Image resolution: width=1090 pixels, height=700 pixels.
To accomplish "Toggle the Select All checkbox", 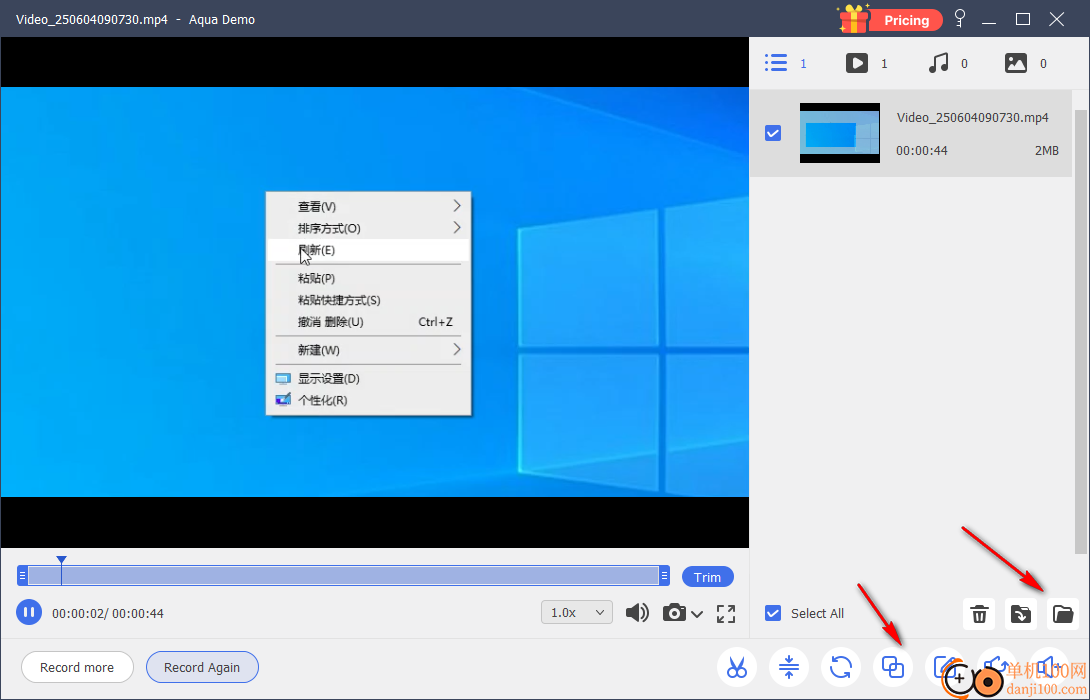I will click(772, 613).
